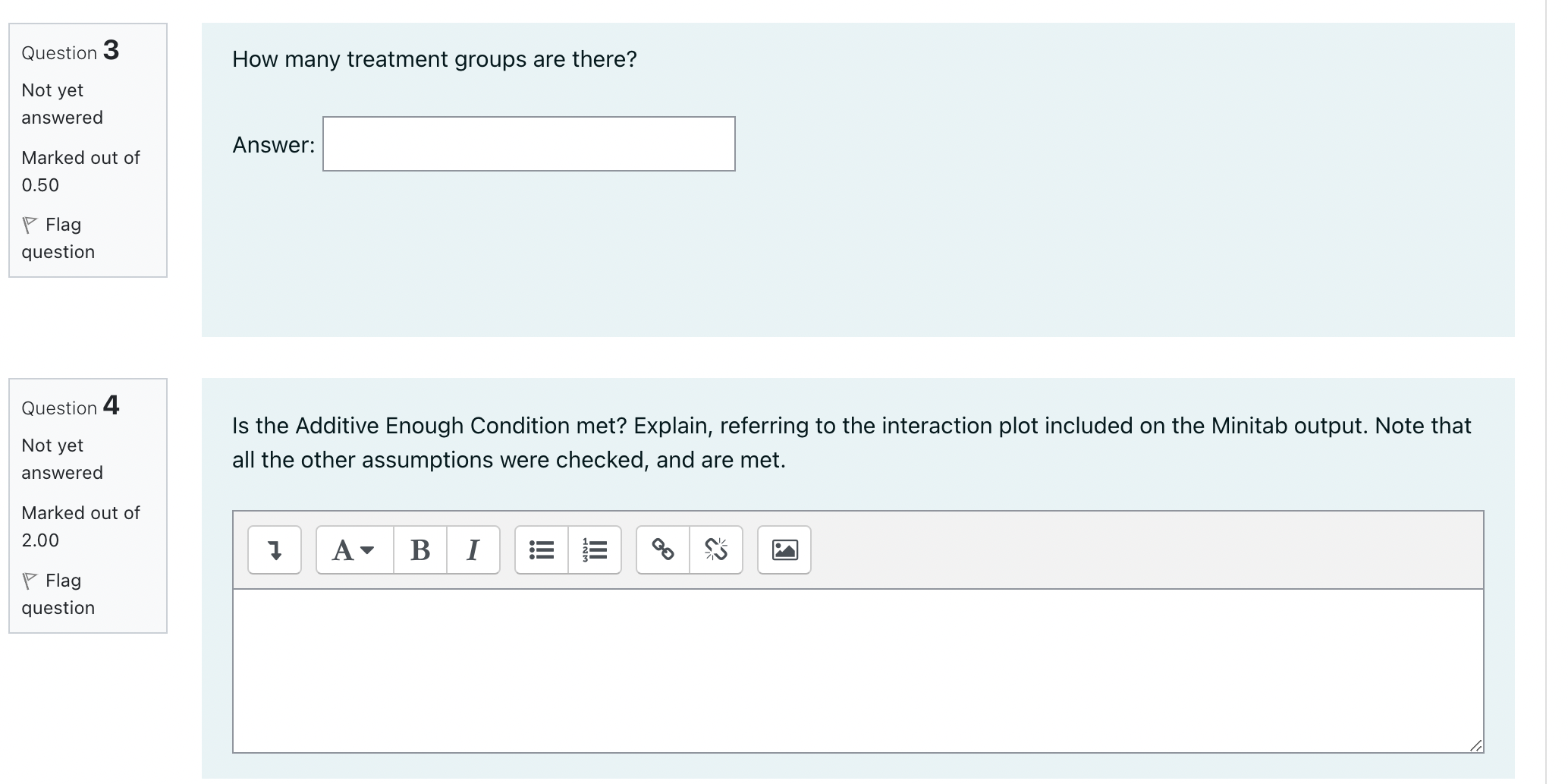
Task: Click the ordered list icon
Action: [x=595, y=550]
